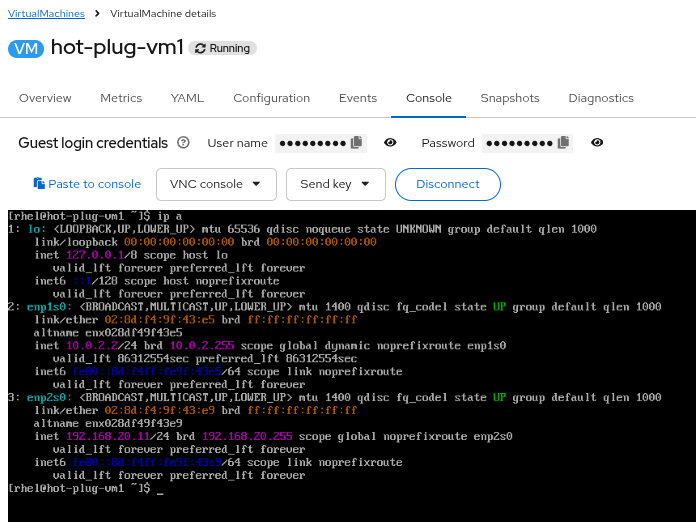Open the Metrics tab

(121, 98)
